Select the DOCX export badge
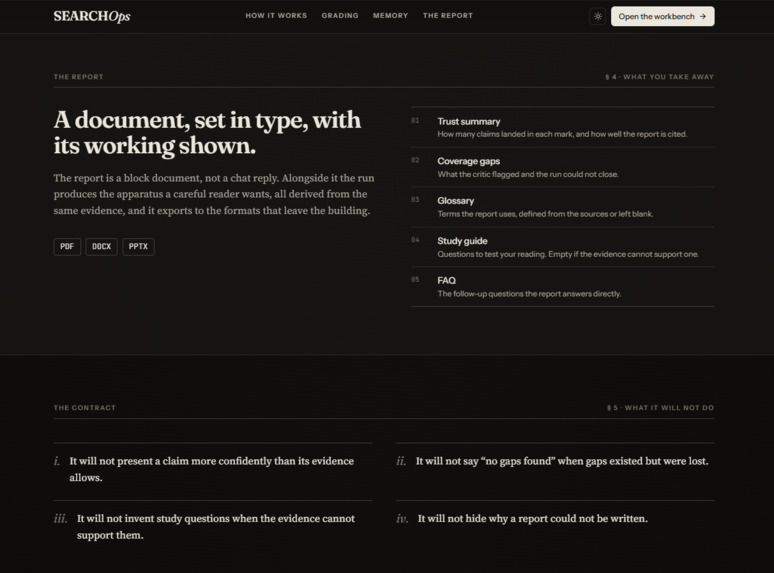This screenshot has width=774, height=573. [101, 246]
